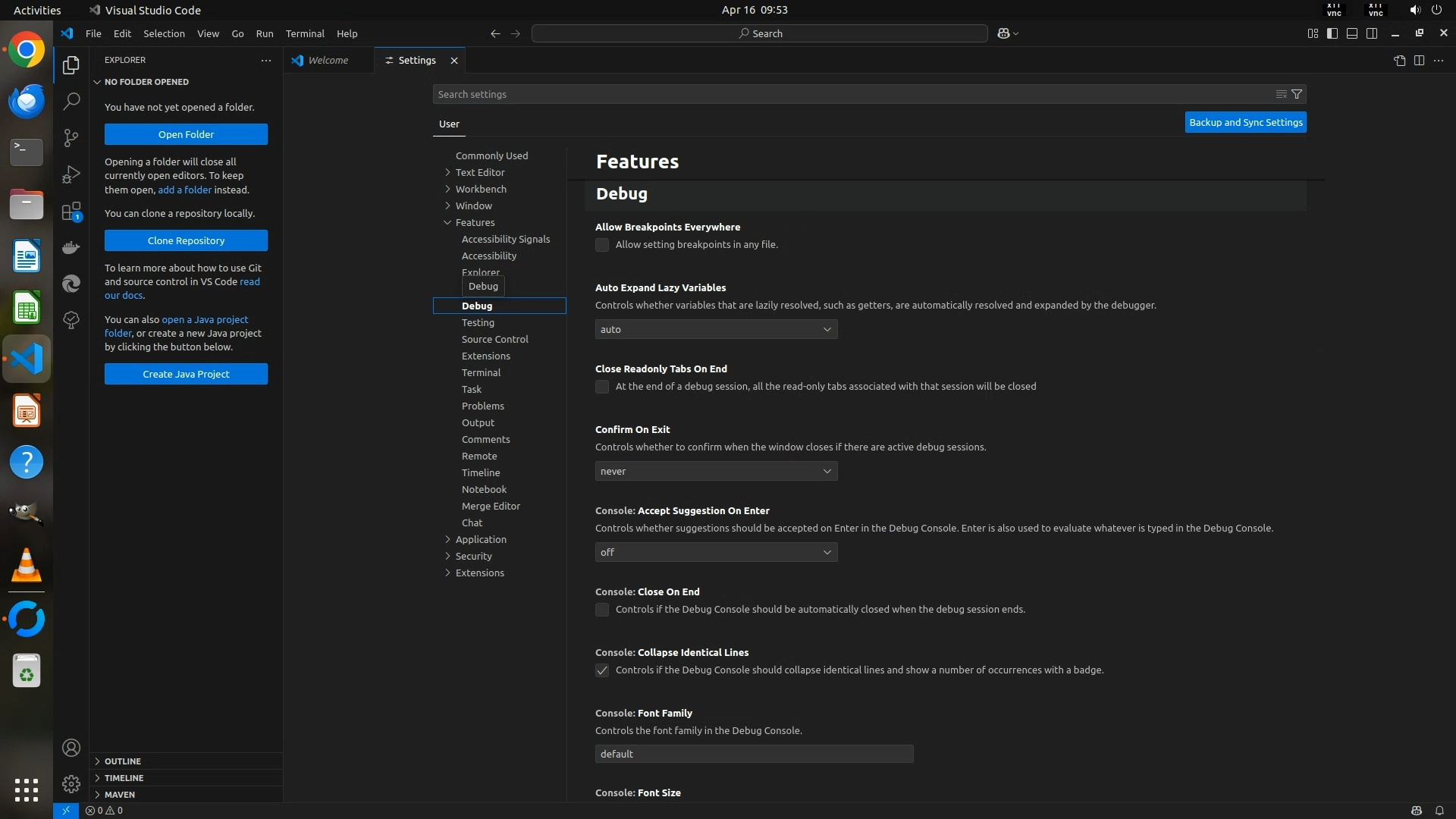Open the Run and Debug view icon
The width and height of the screenshot is (1456, 819).
(71, 174)
